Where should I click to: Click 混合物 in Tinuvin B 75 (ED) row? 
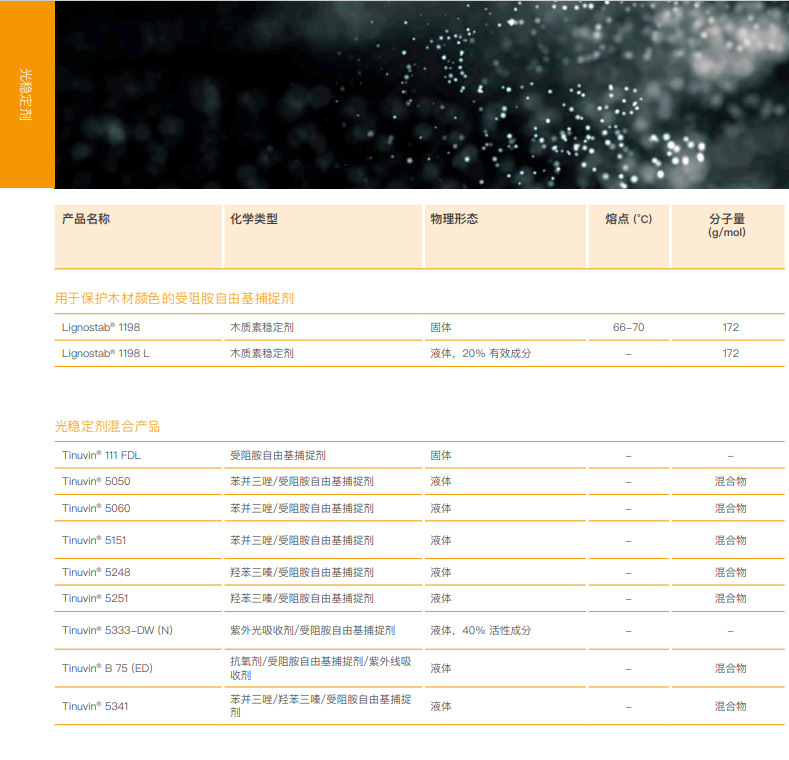tap(731, 668)
